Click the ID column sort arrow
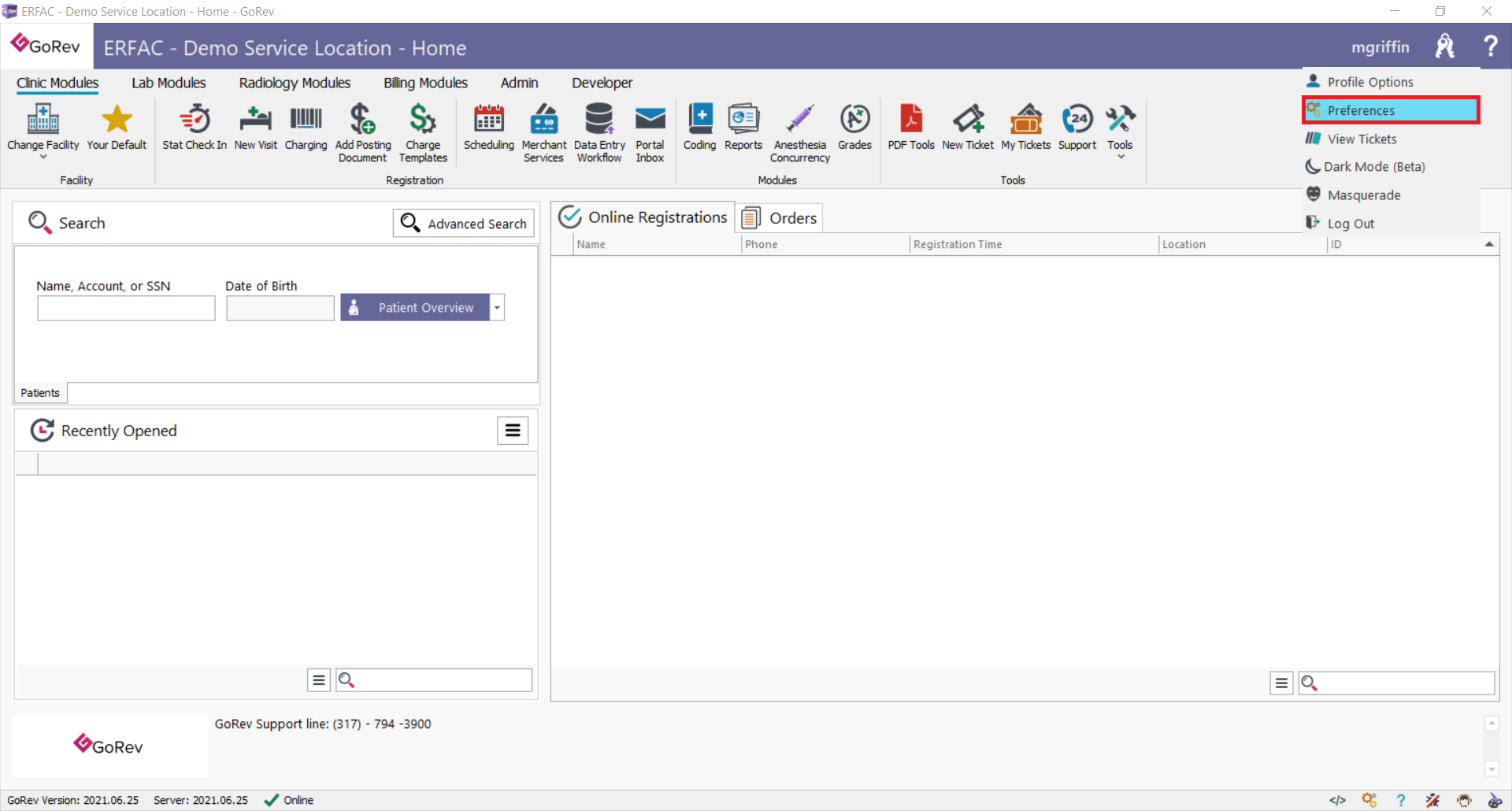The height and width of the screenshot is (811, 1512). coord(1489,244)
